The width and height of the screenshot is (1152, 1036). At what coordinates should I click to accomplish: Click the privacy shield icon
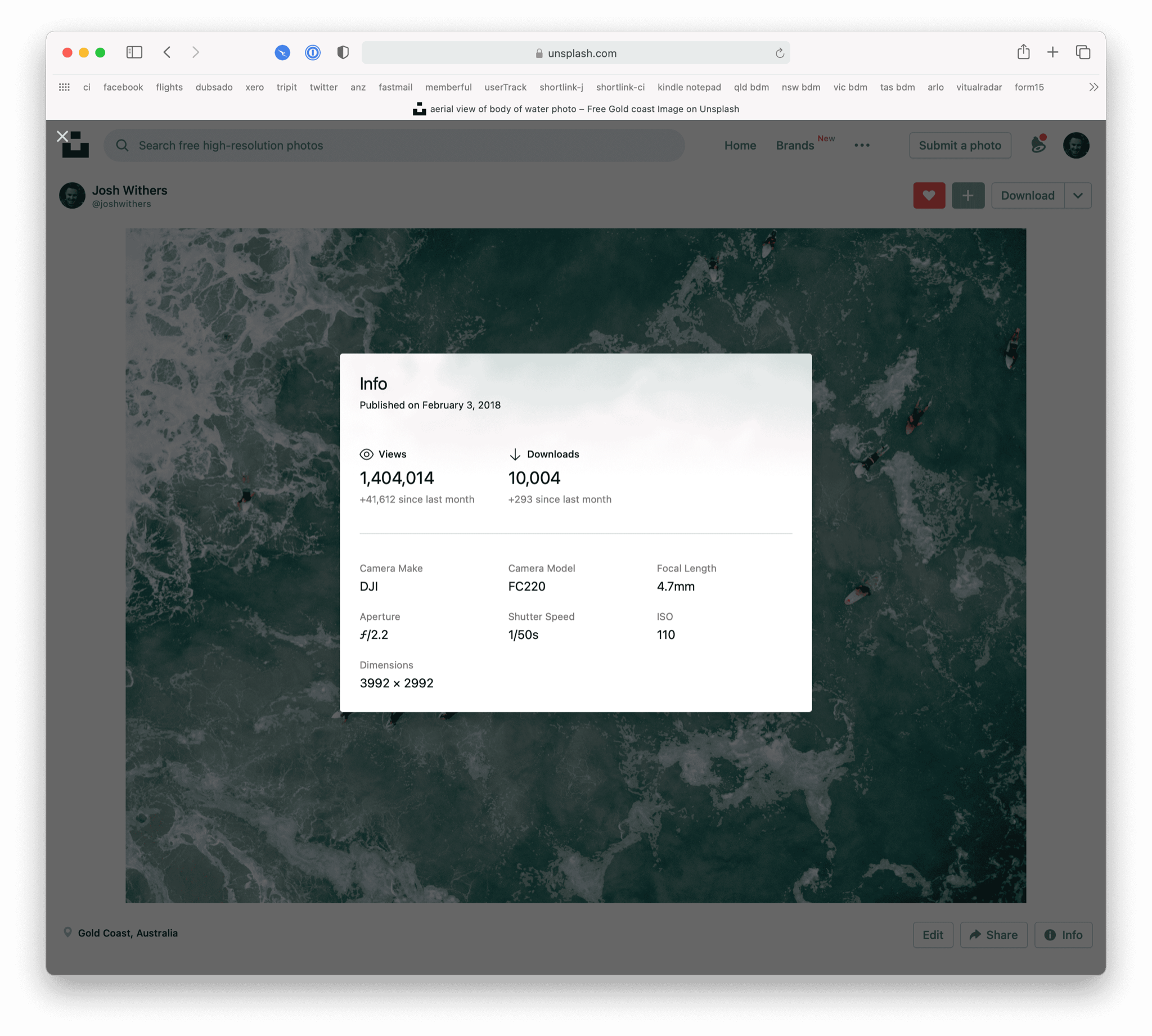[343, 52]
